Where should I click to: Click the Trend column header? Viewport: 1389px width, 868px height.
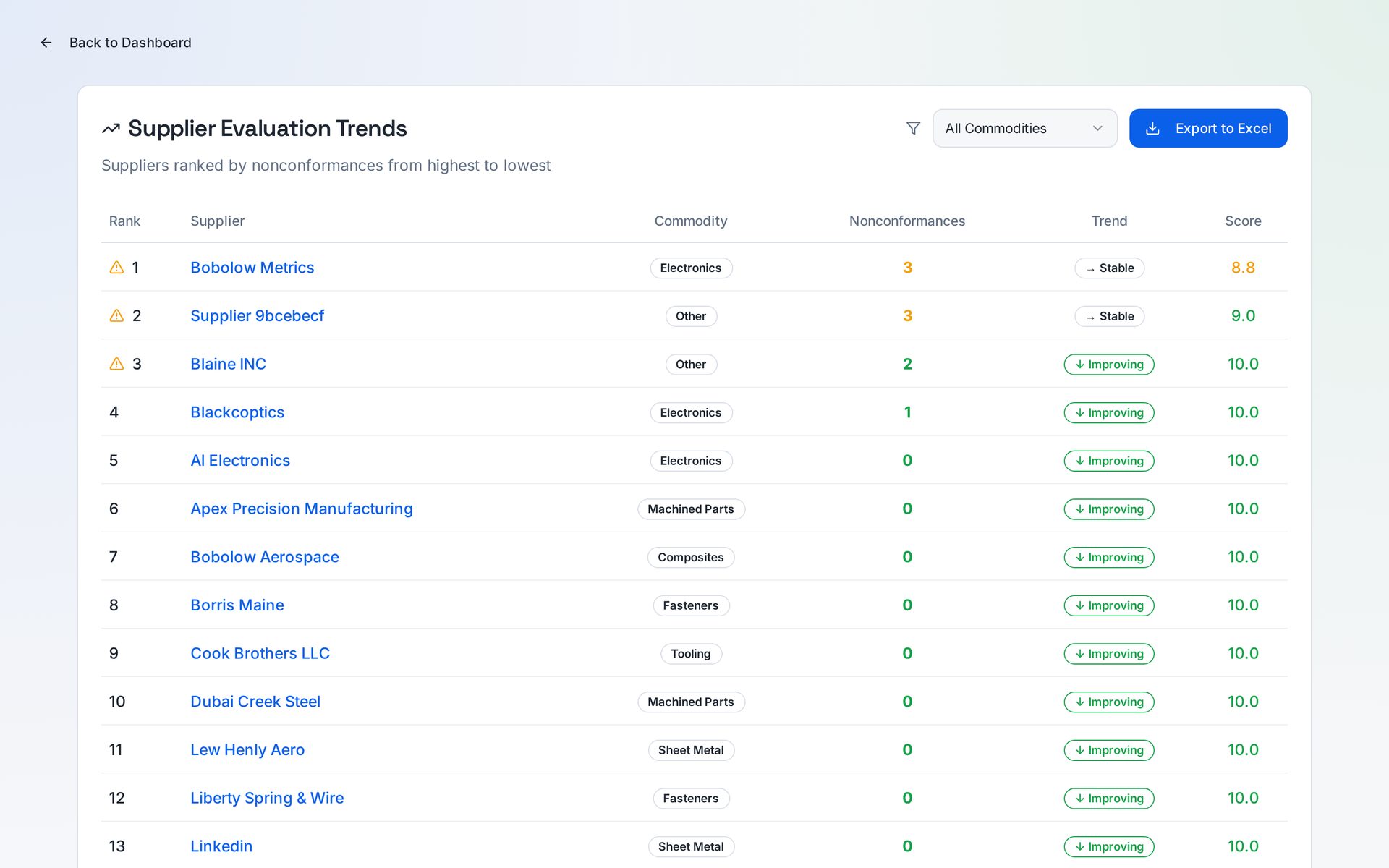[x=1109, y=221]
